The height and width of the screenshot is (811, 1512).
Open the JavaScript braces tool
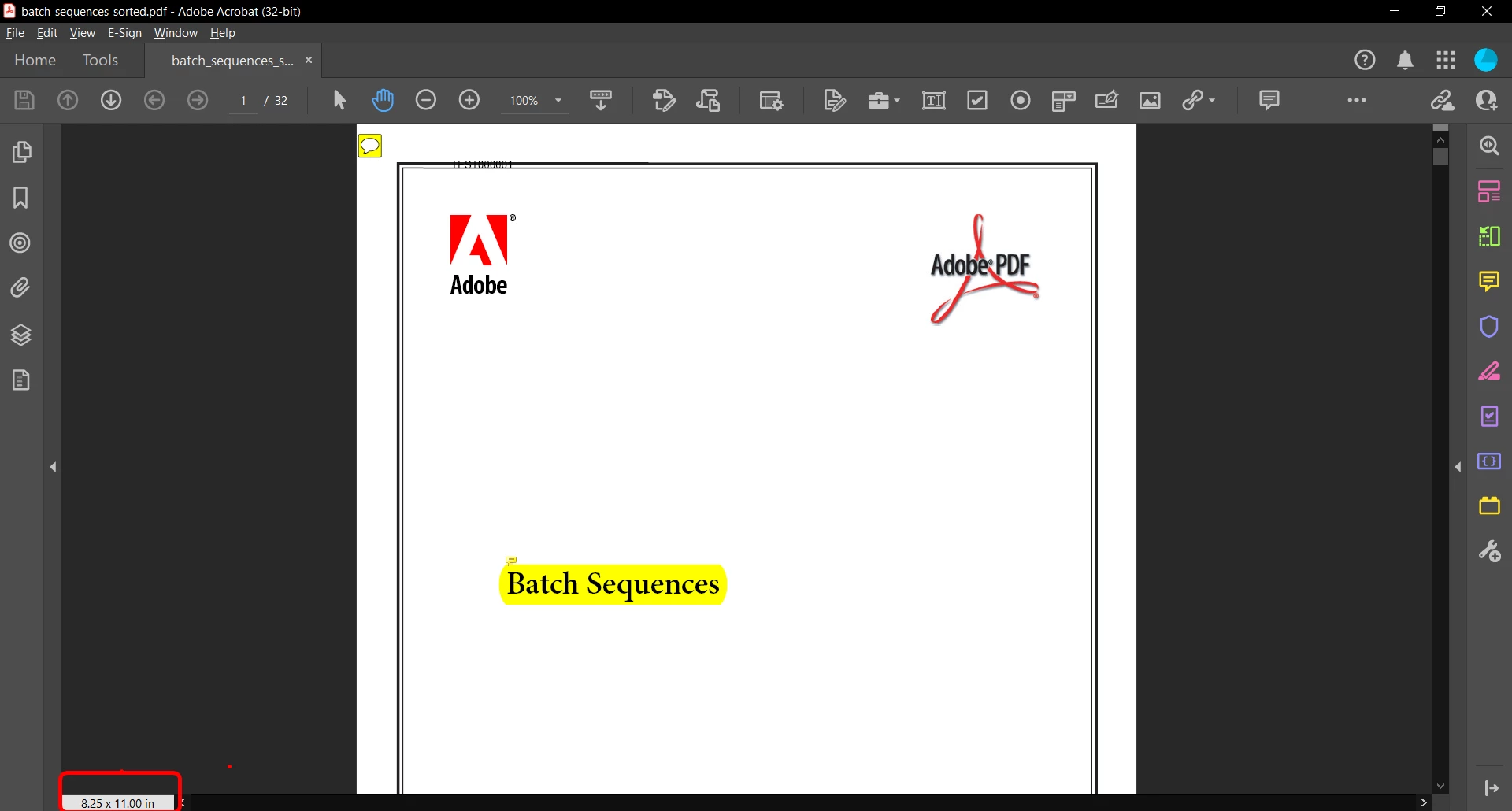1489,461
